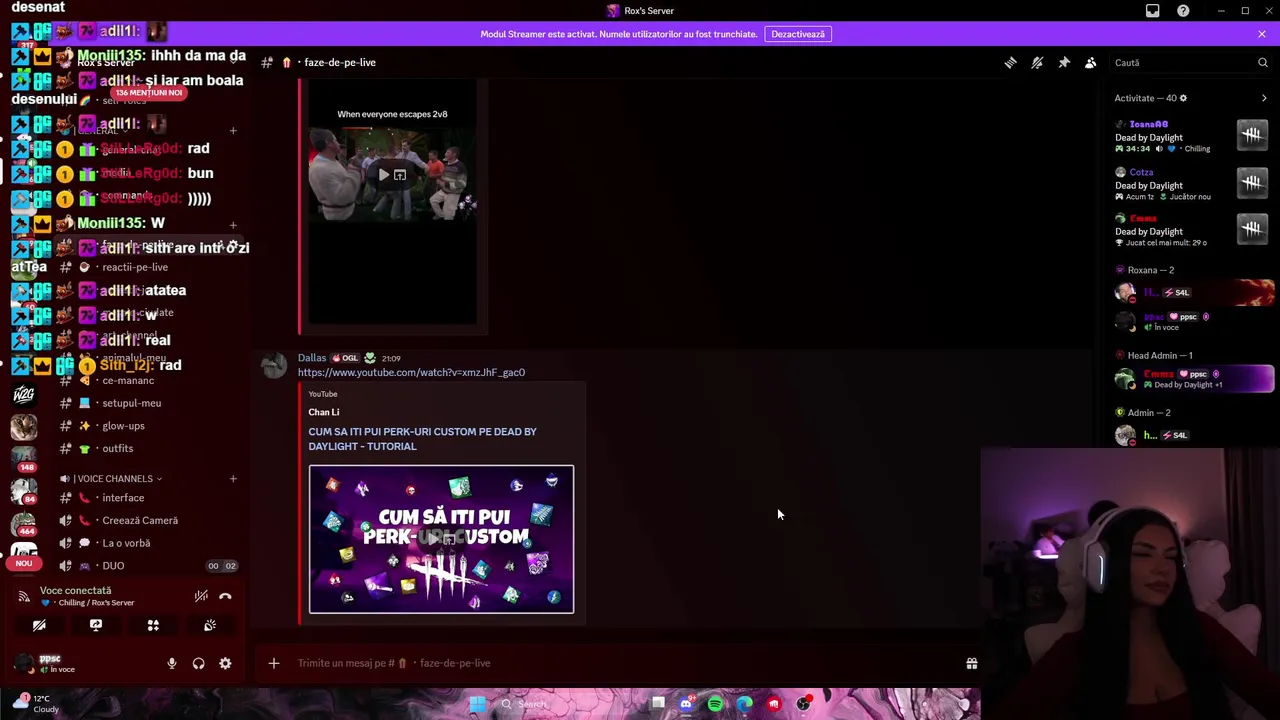Image resolution: width=1280 pixels, height=720 pixels.
Task: Open user settings gear icon
Action: [225, 663]
